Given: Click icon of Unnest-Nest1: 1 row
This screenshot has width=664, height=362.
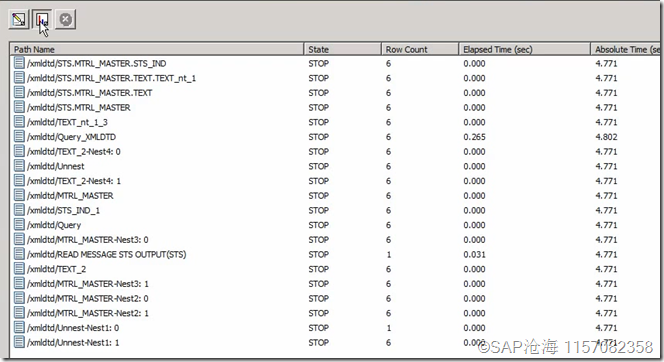Looking at the screenshot, I should pyautogui.click(x=19, y=342).
